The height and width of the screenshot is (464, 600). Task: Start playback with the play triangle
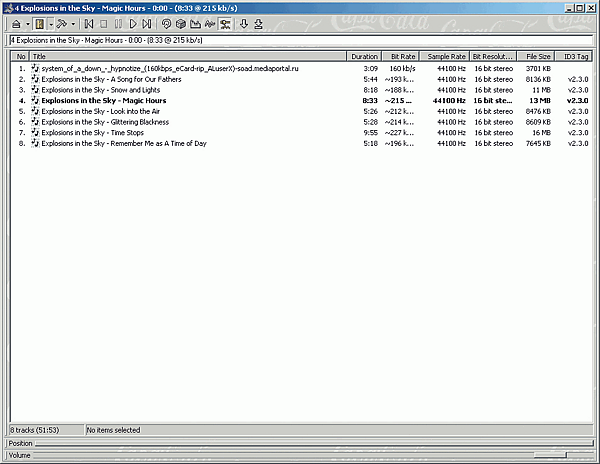pos(133,24)
